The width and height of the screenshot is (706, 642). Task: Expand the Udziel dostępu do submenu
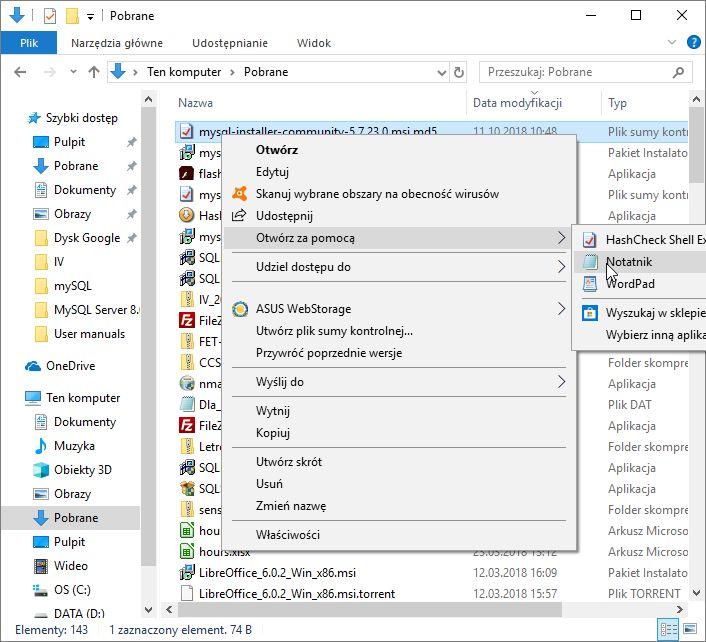pyautogui.click(x=399, y=267)
